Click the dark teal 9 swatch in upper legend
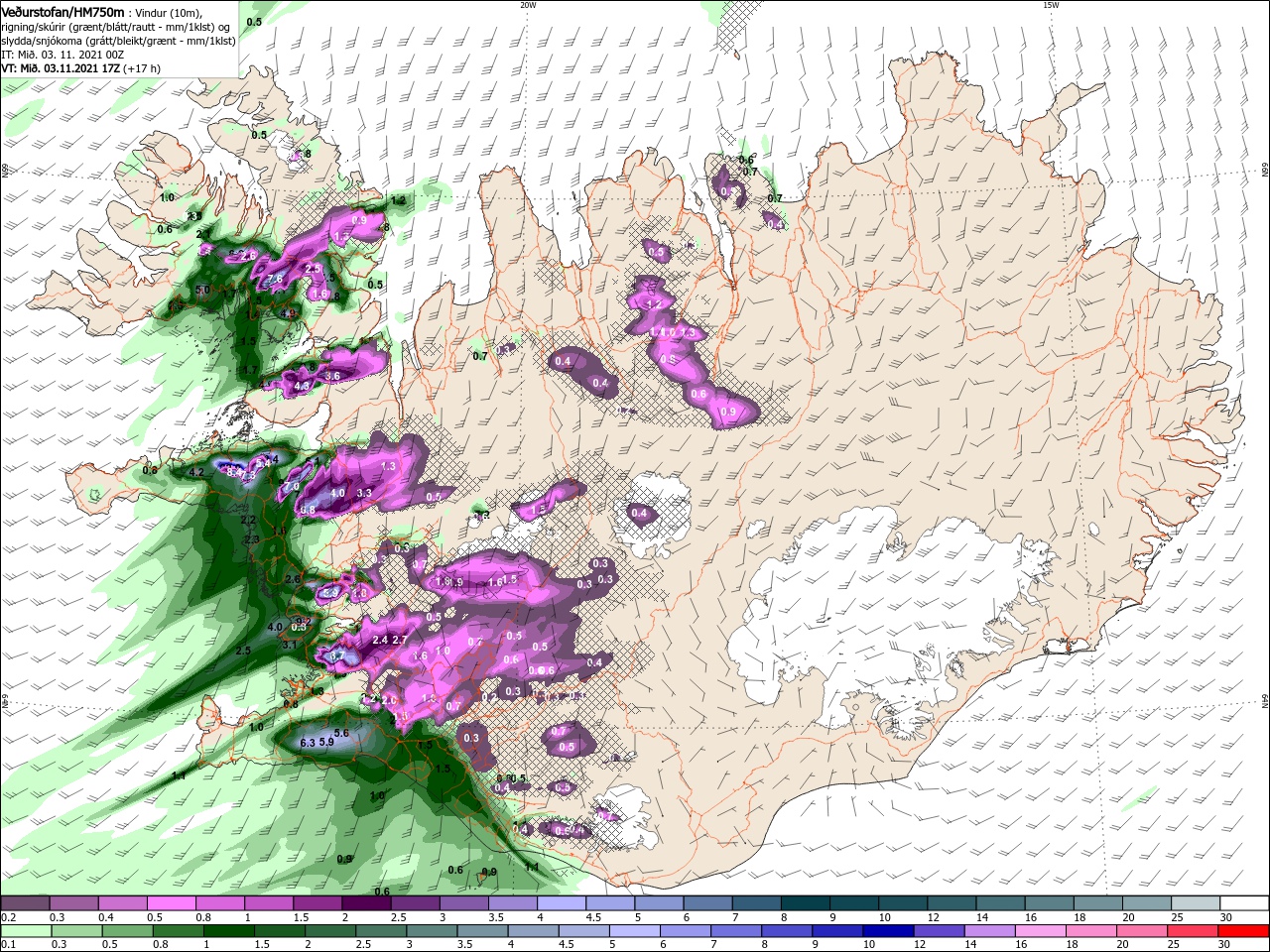This screenshot has height=952, width=1270. 853,902
